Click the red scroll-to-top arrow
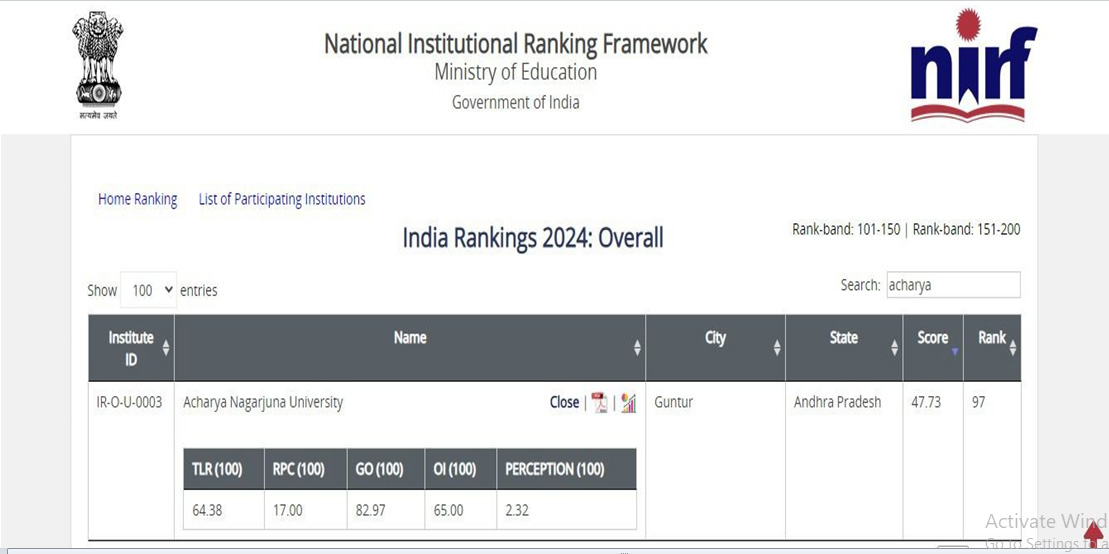The image size is (1109, 554). click(1092, 536)
